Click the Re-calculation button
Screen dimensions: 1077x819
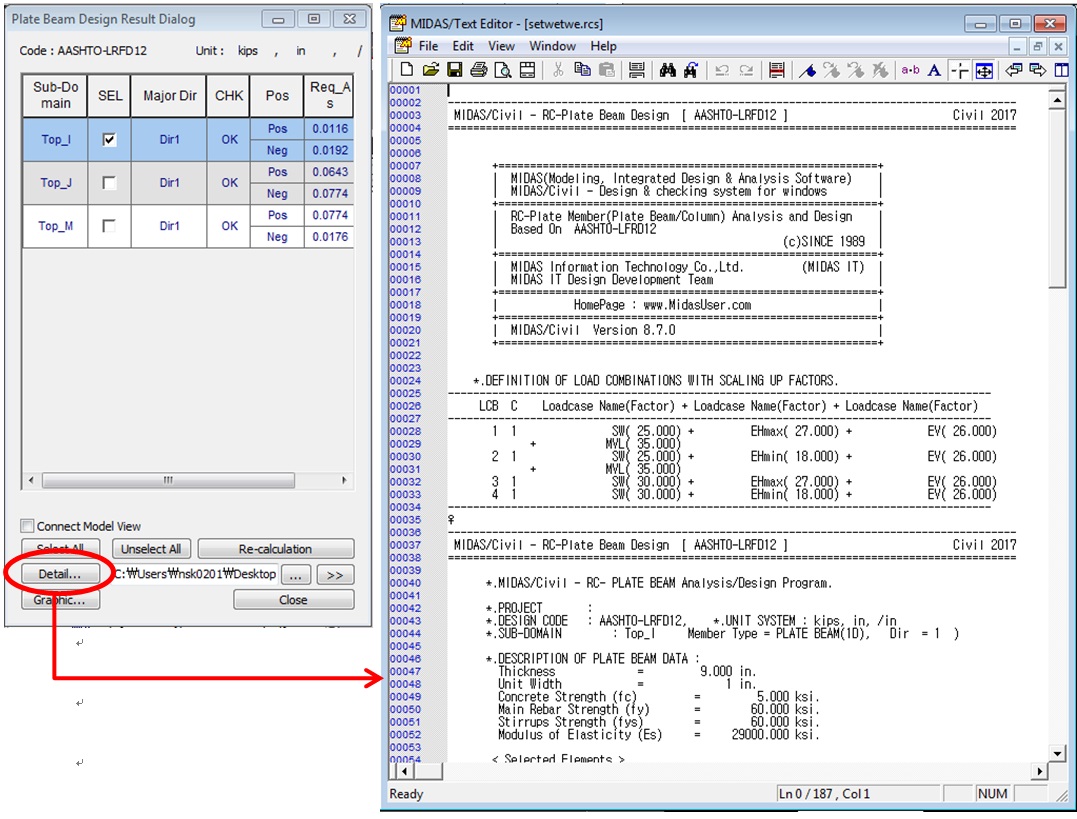pyautogui.click(x=275, y=549)
